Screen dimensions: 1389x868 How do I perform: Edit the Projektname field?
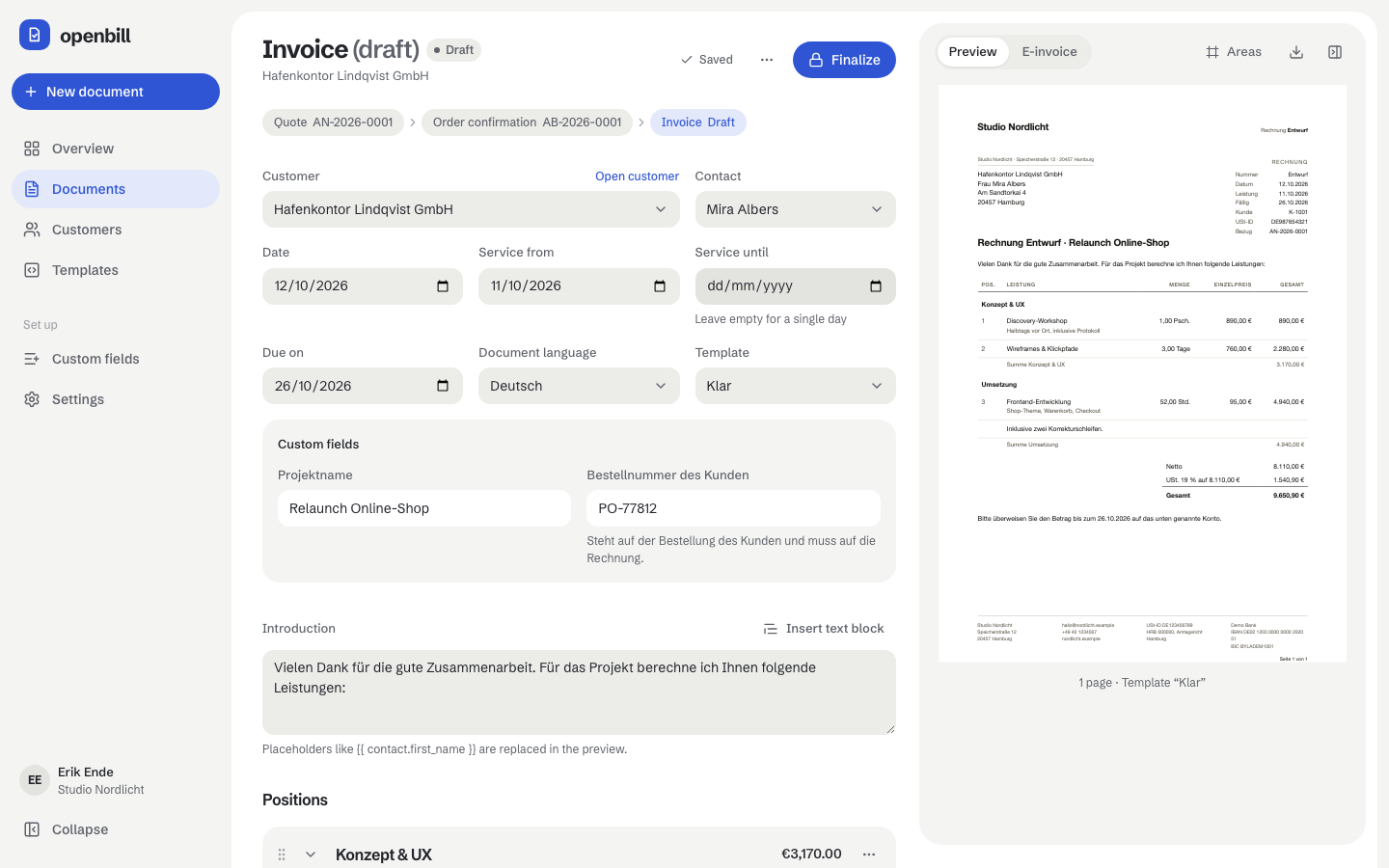click(424, 508)
